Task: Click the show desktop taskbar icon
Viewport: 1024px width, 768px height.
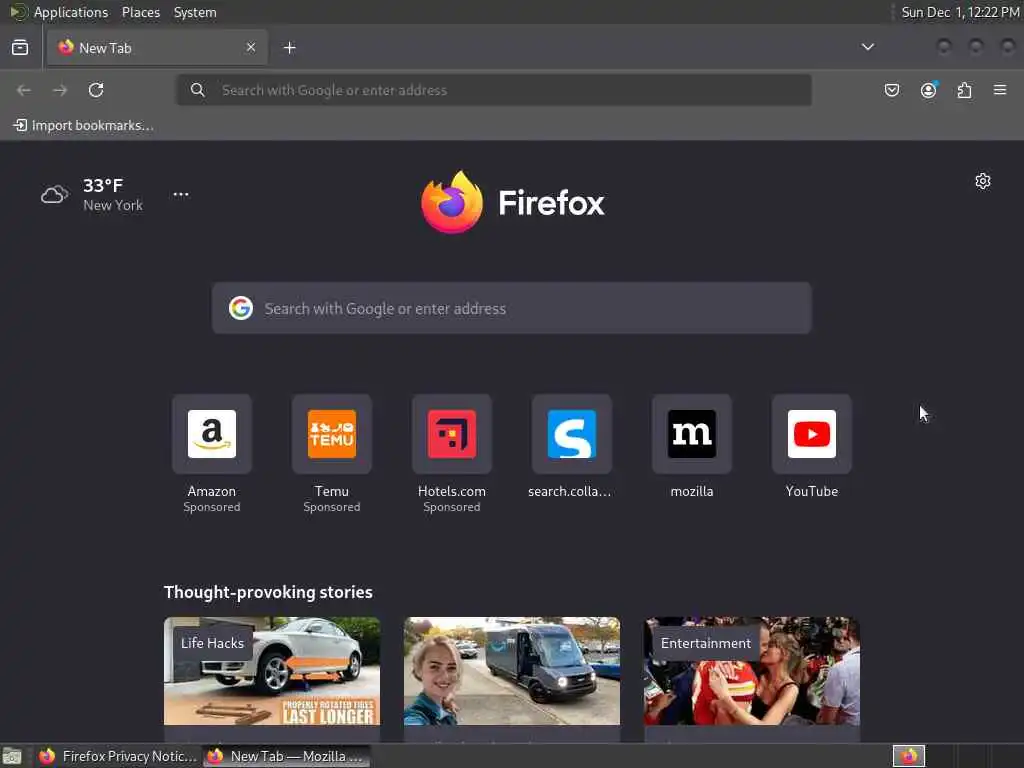Action: tap(12, 756)
